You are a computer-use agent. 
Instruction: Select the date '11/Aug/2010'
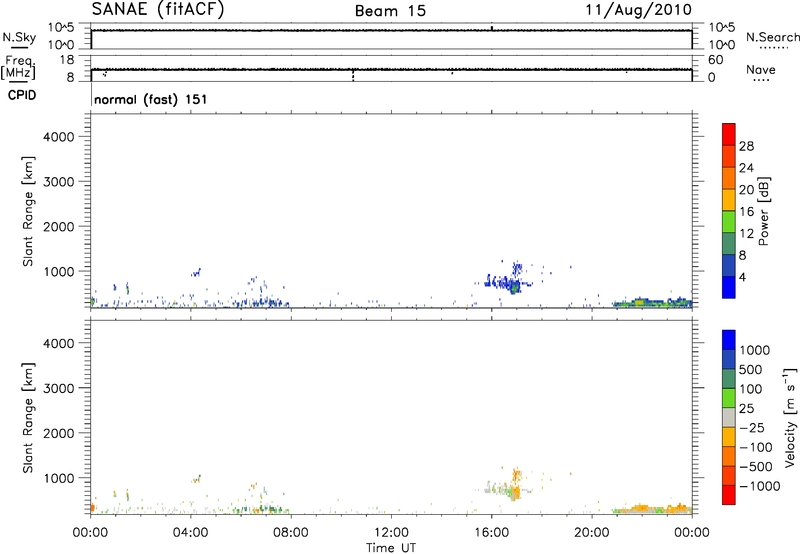(x=638, y=10)
